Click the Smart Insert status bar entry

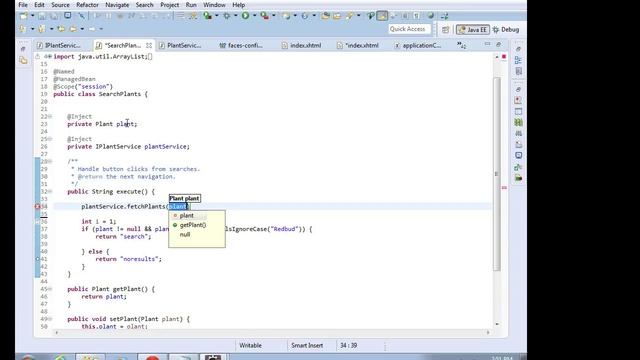coord(307,345)
